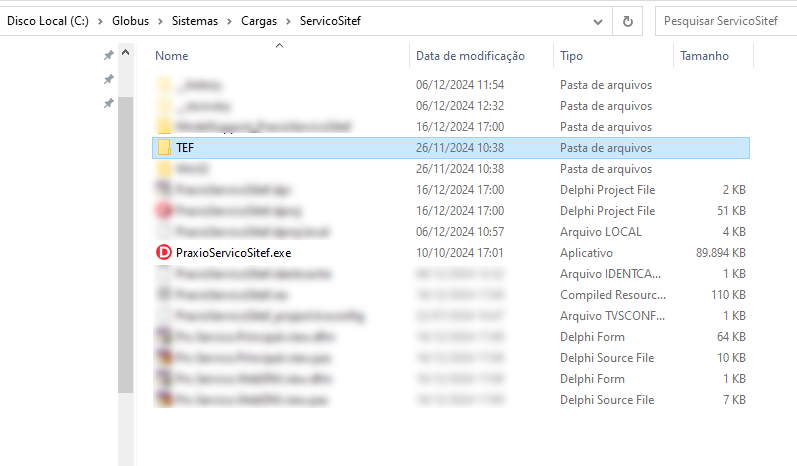The height and width of the screenshot is (466, 797).
Task: Sort files by Tipo column header
Action: point(571,56)
